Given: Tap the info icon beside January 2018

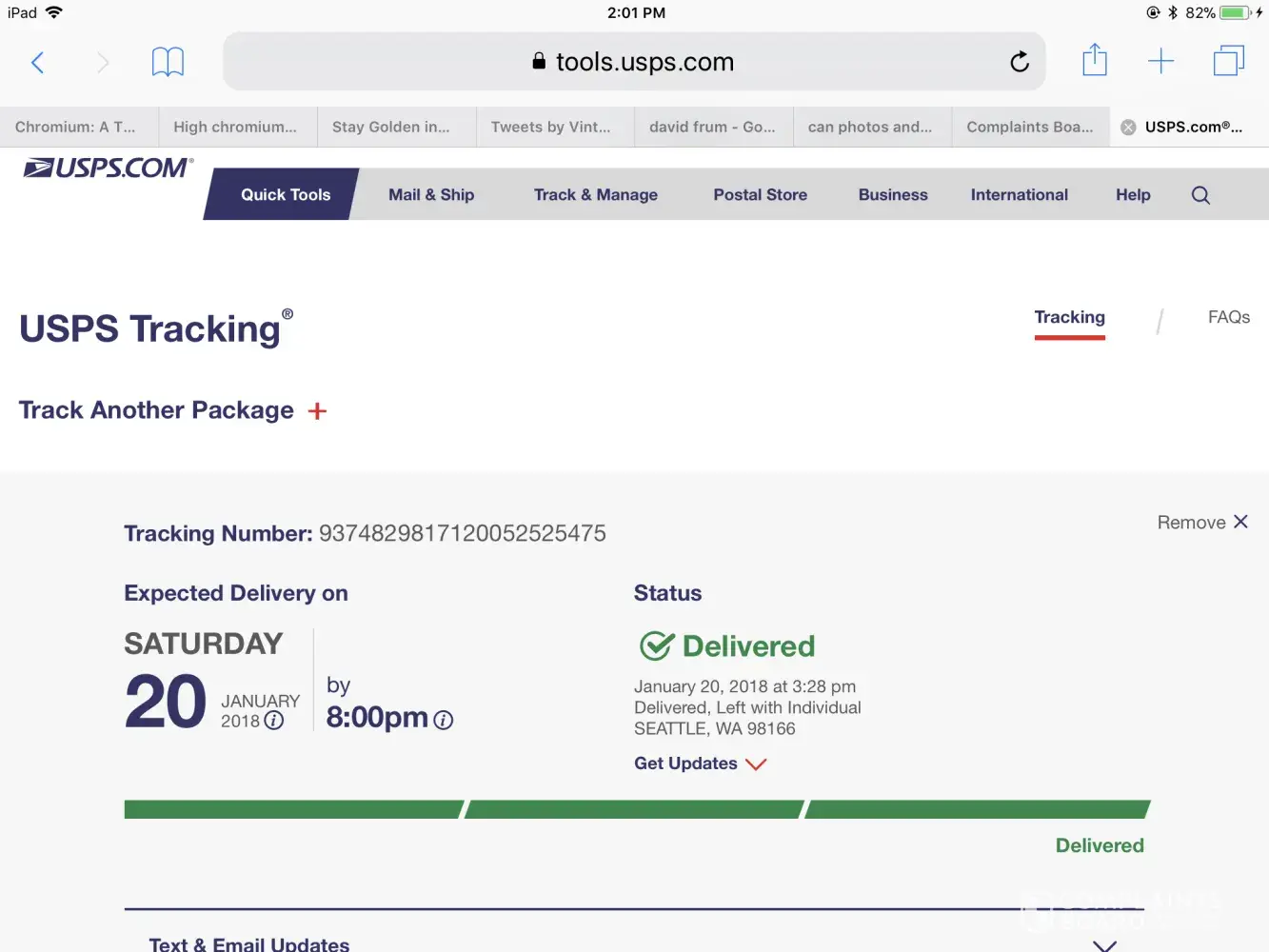Looking at the screenshot, I should 274,721.
